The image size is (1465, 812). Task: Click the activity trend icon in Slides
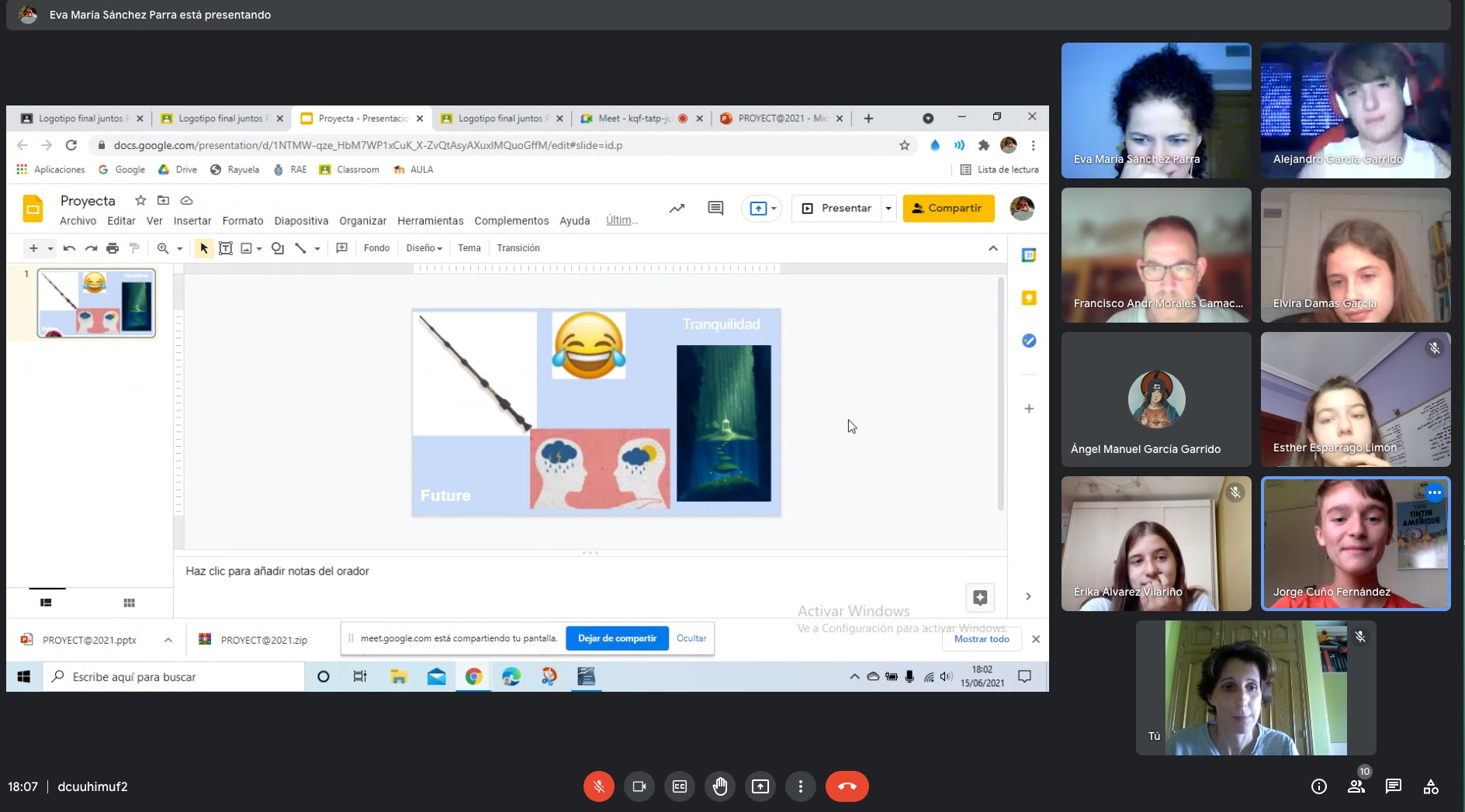coord(677,208)
